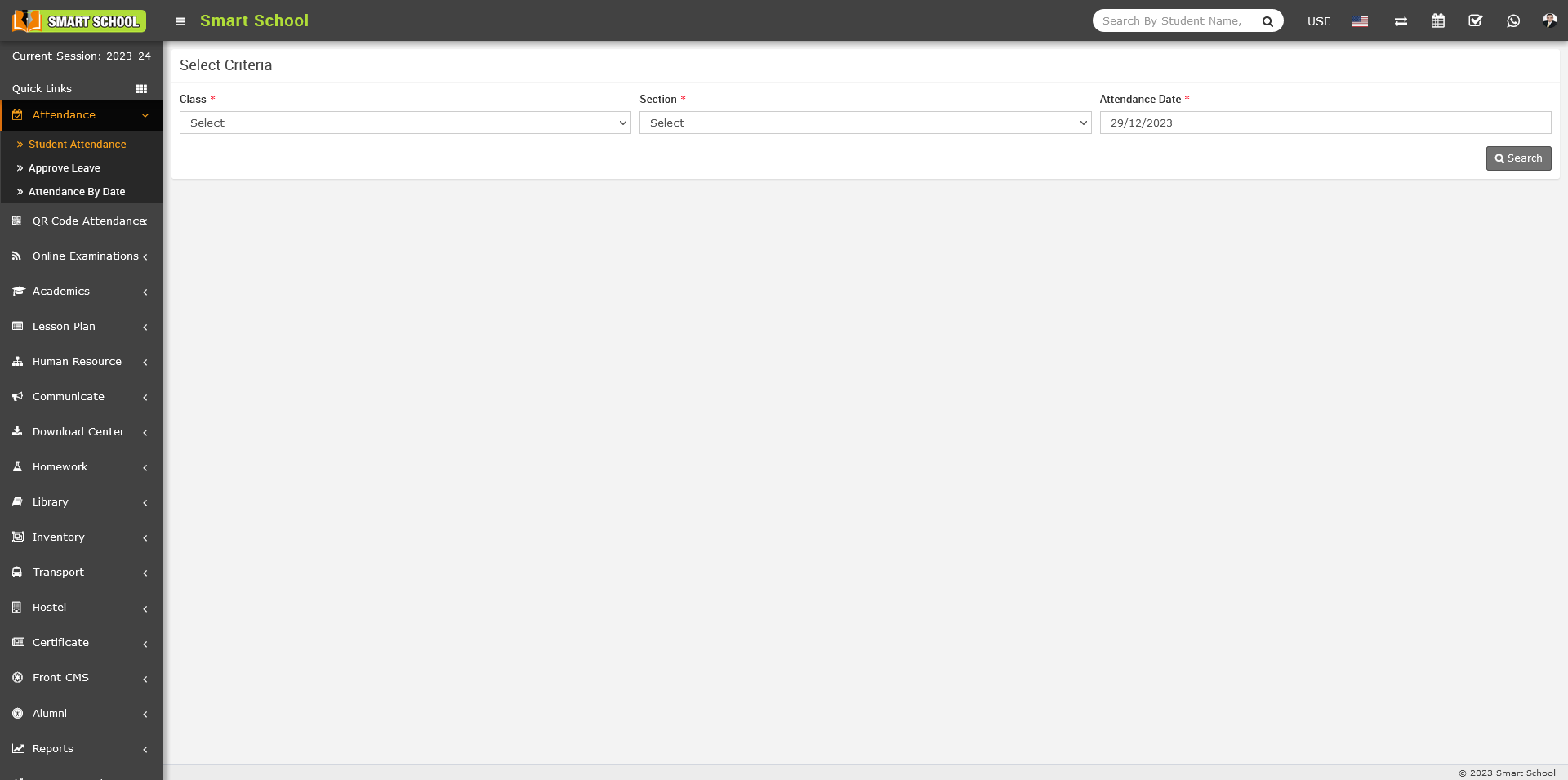Image resolution: width=1568 pixels, height=780 pixels.
Task: Open WhatsApp icon in the top bar
Action: point(1513,20)
